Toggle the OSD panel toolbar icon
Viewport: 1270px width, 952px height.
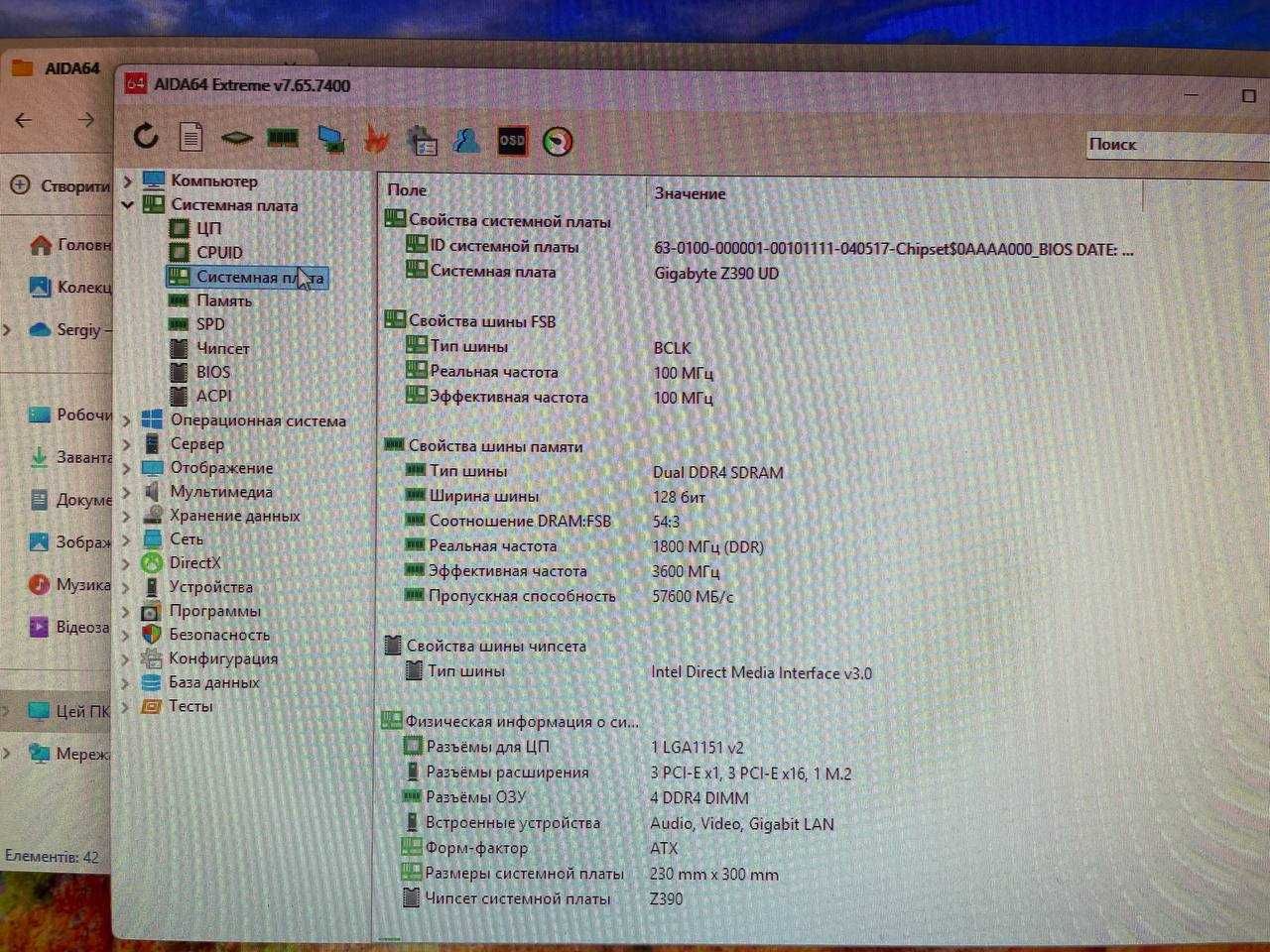point(512,141)
